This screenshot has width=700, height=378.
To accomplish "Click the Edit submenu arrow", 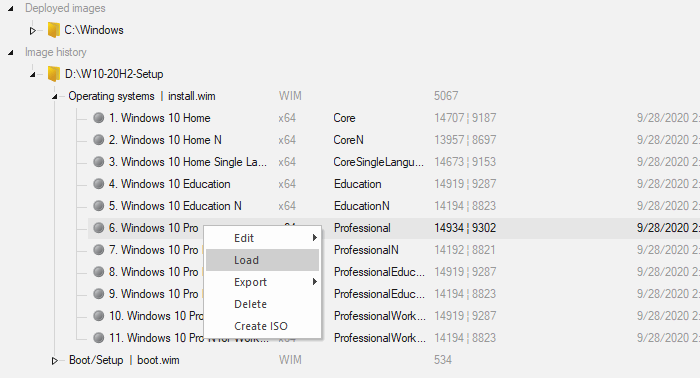I will (315, 238).
